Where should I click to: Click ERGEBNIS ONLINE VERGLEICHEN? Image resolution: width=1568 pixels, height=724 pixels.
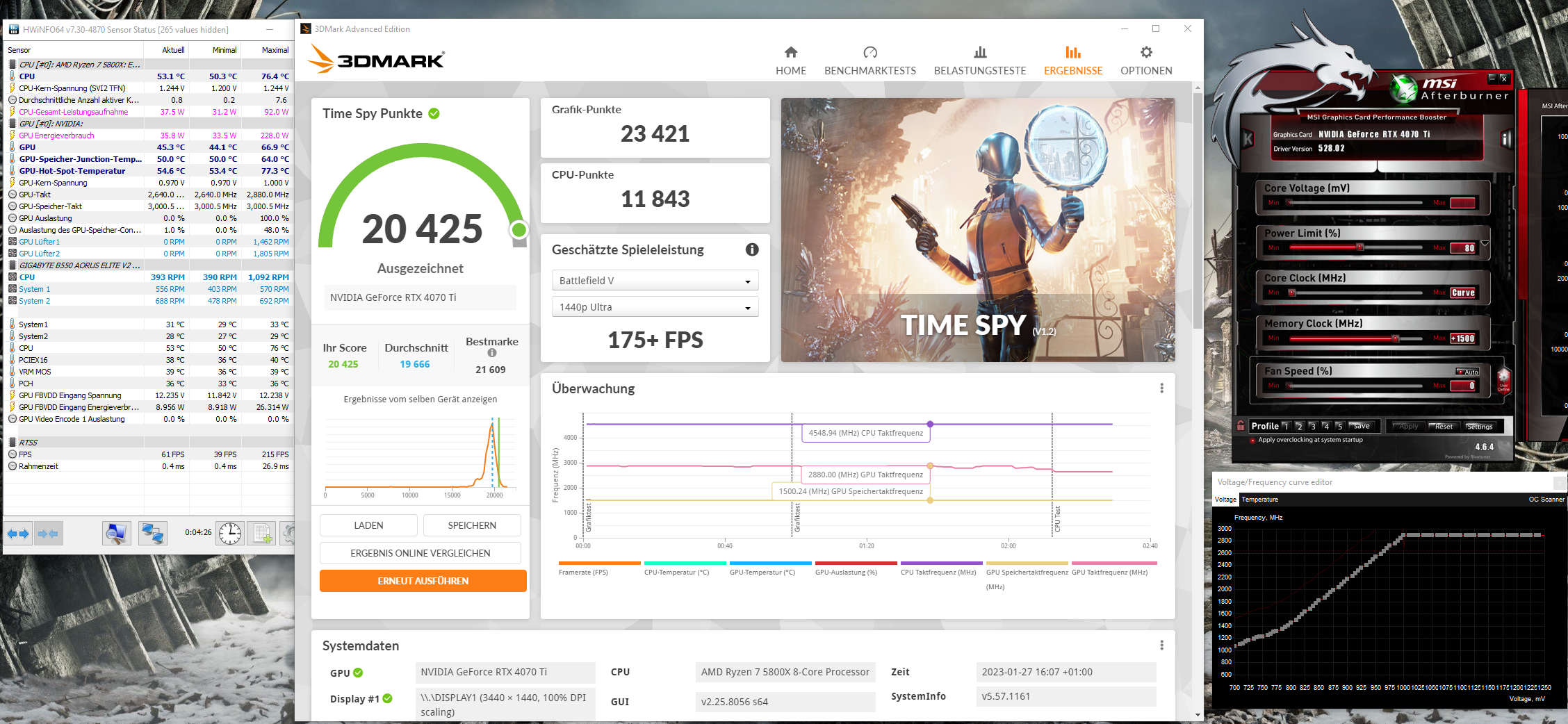pyautogui.click(x=420, y=553)
